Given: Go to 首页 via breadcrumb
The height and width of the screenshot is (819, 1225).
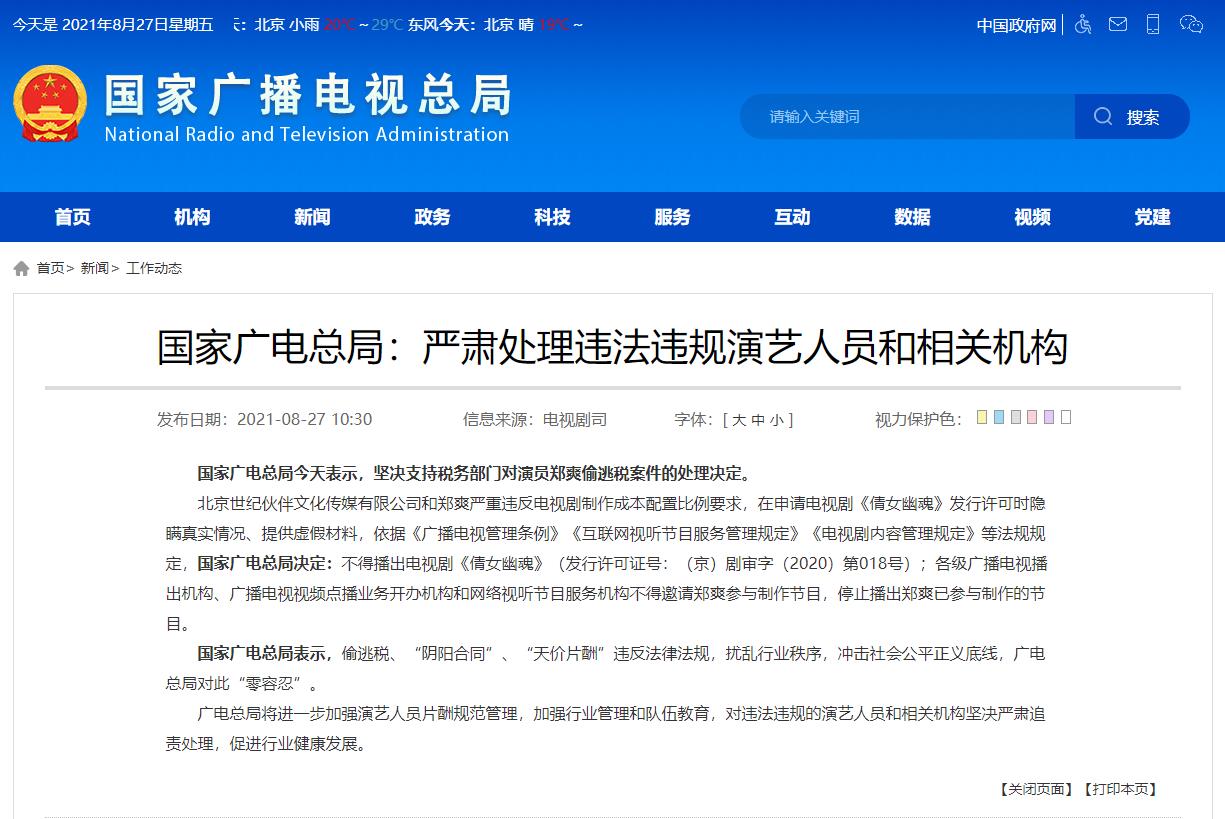Looking at the screenshot, I should pyautogui.click(x=51, y=268).
